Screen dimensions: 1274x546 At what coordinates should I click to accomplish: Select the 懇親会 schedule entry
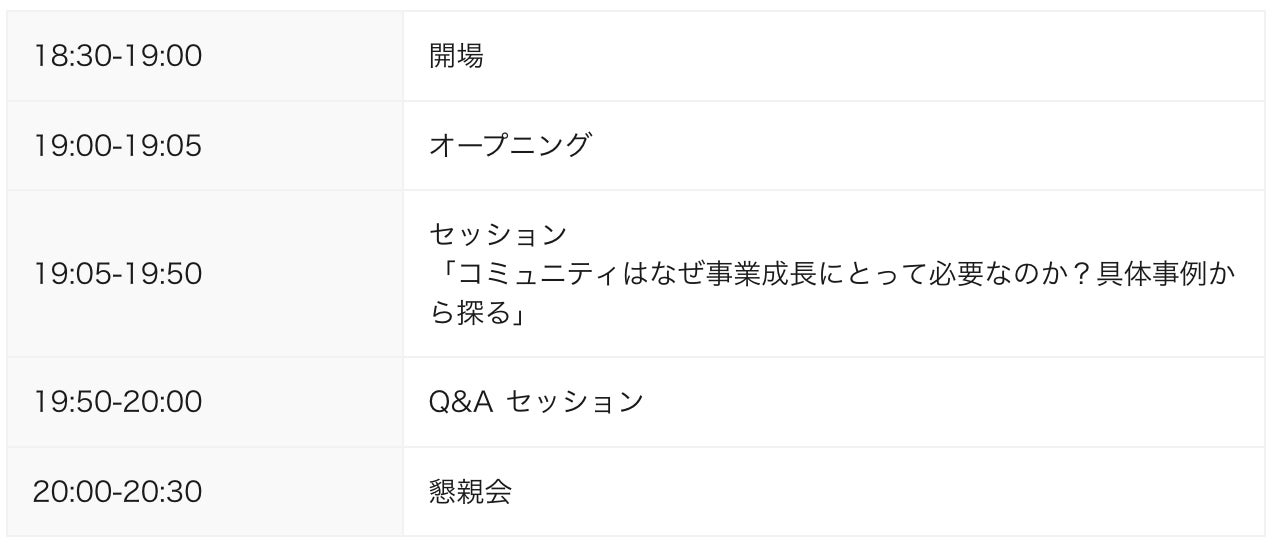coord(470,492)
